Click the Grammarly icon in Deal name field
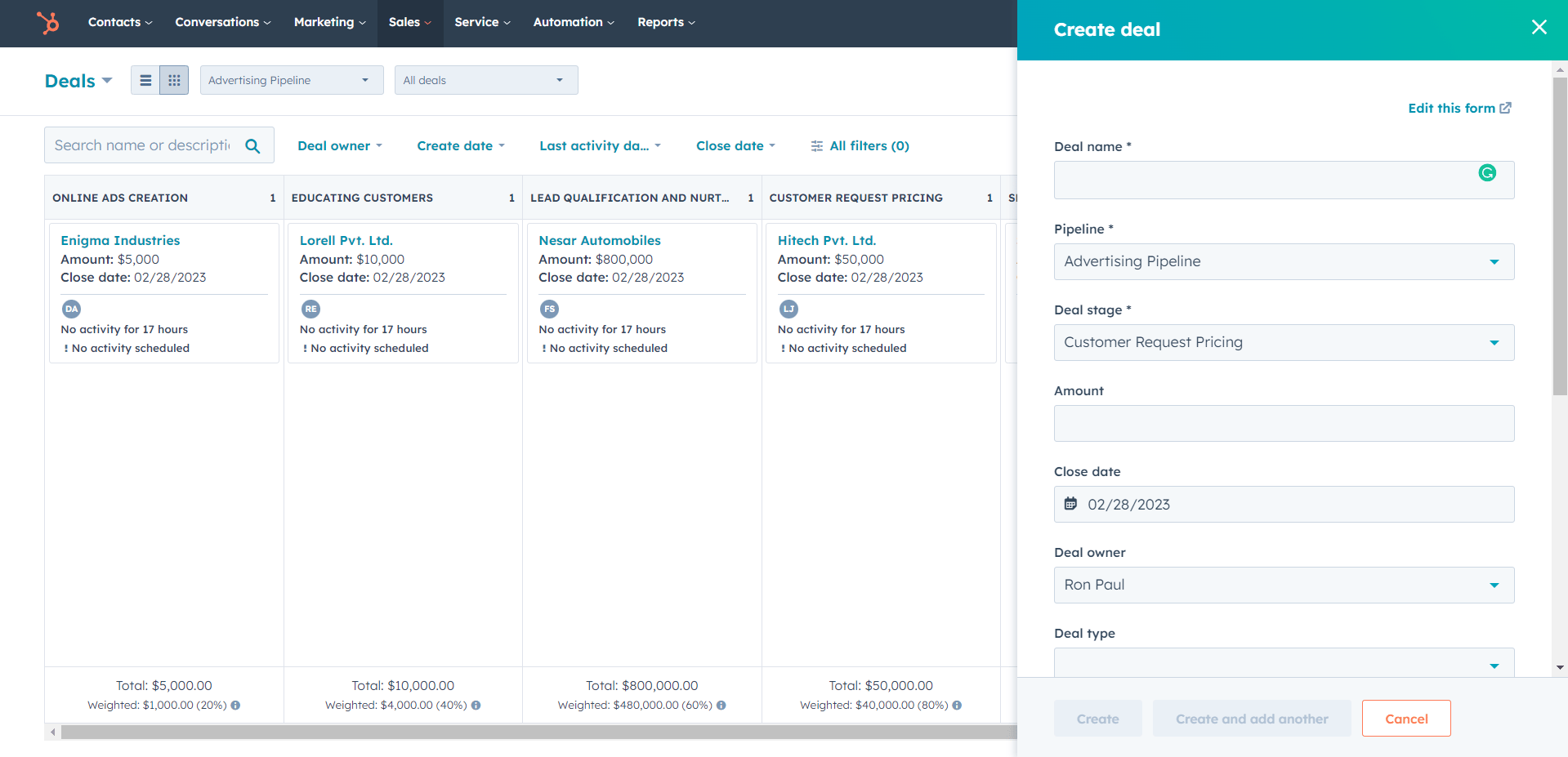 1487,172
